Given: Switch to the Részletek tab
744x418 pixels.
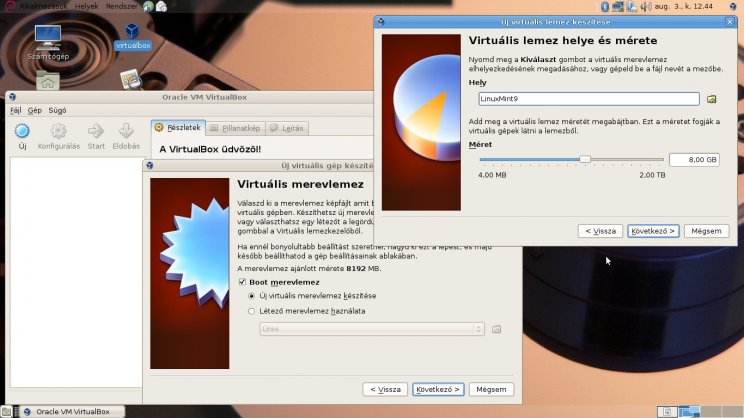Looking at the screenshot, I should click(178, 128).
